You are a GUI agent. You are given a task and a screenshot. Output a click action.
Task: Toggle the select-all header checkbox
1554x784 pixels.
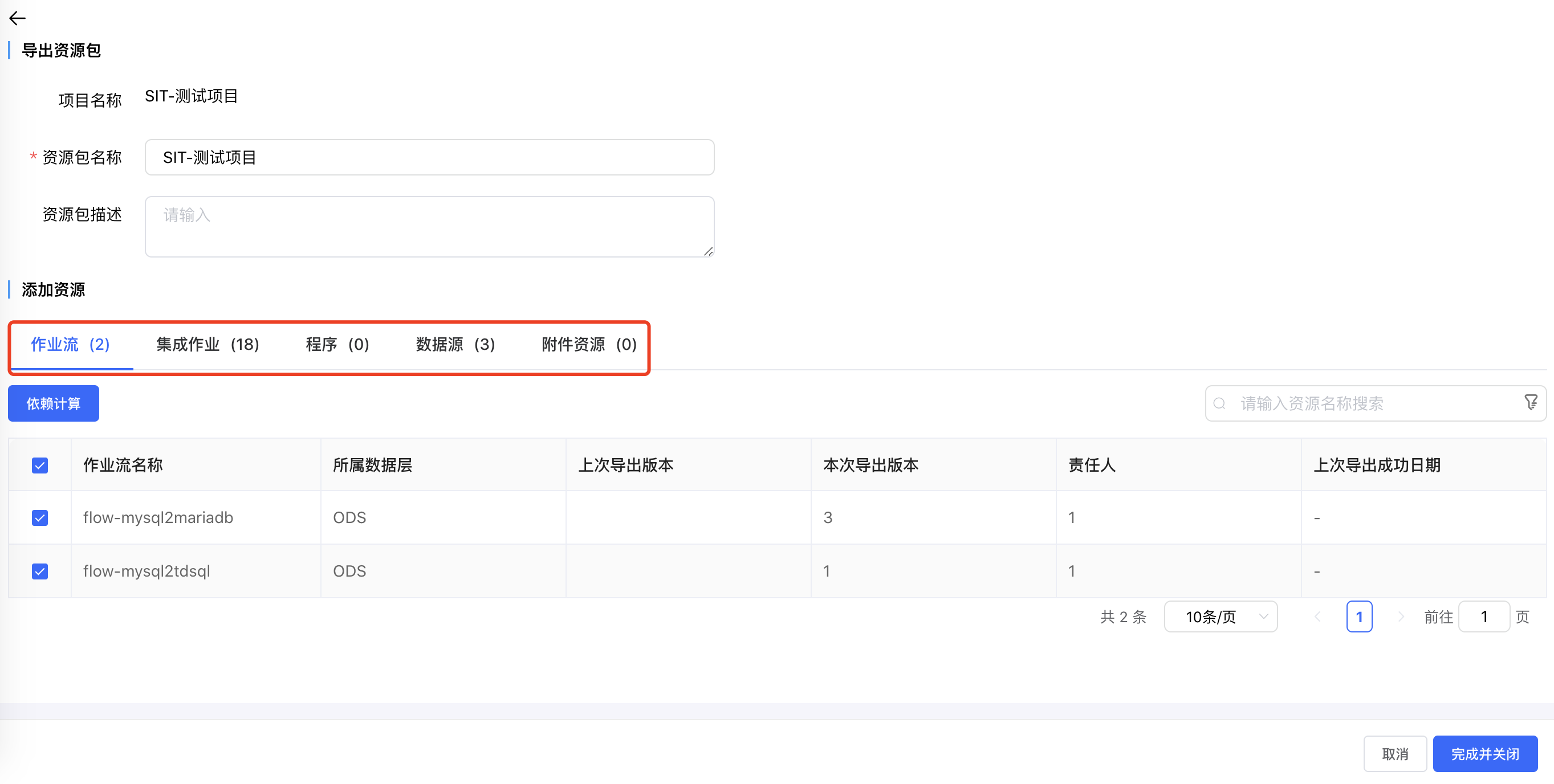coord(40,465)
